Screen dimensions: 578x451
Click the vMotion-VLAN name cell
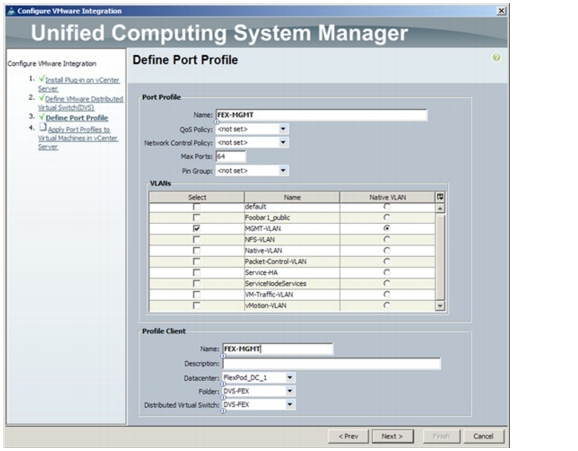coord(292,305)
